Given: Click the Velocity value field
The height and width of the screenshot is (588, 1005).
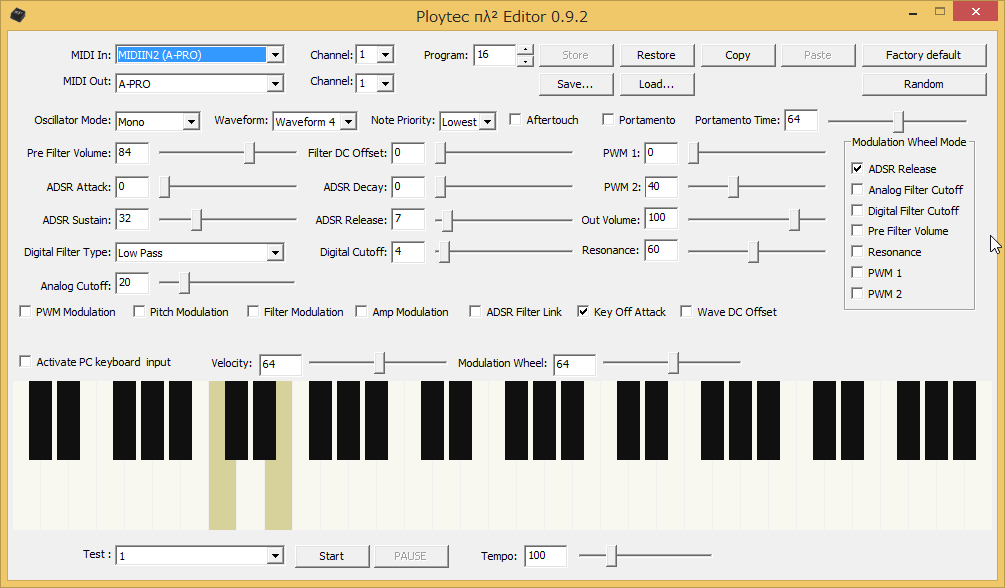Looking at the screenshot, I should (x=281, y=364).
